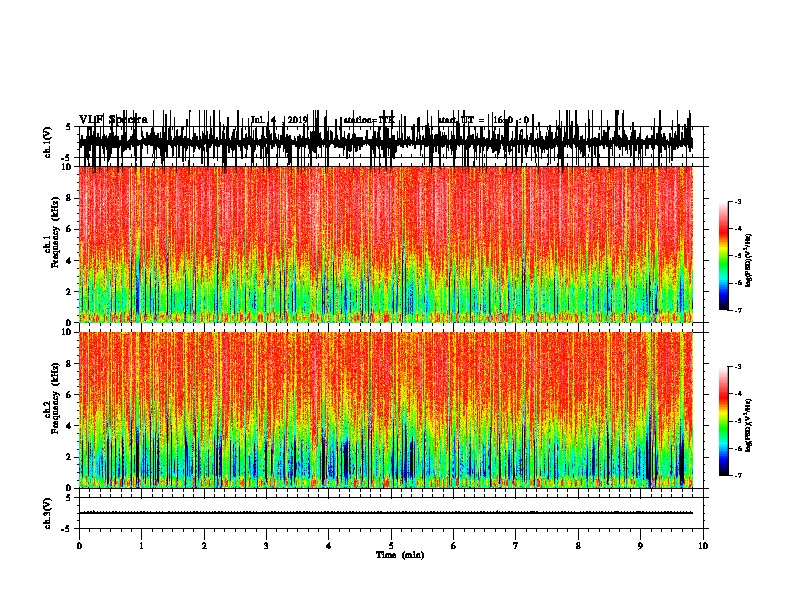This screenshot has height=612, width=792.
Task: Click the "-7" label on ch.2 color bar
Action: pos(737,475)
